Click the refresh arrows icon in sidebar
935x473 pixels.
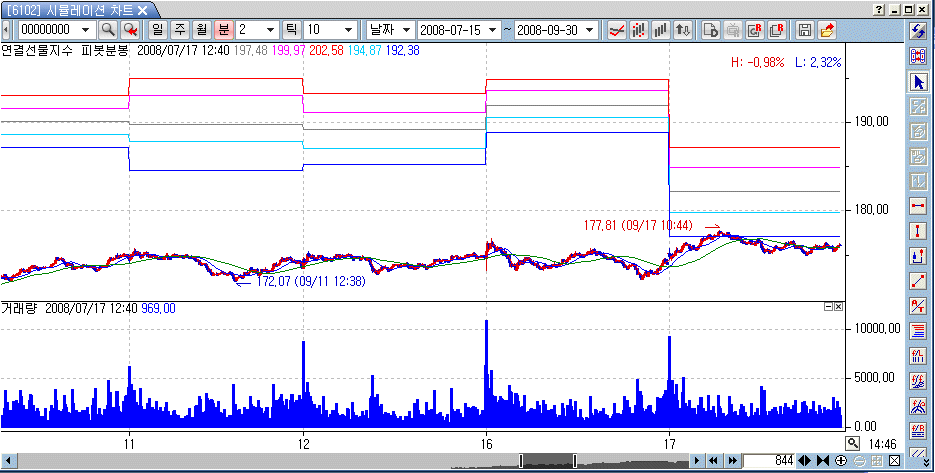tap(918, 31)
